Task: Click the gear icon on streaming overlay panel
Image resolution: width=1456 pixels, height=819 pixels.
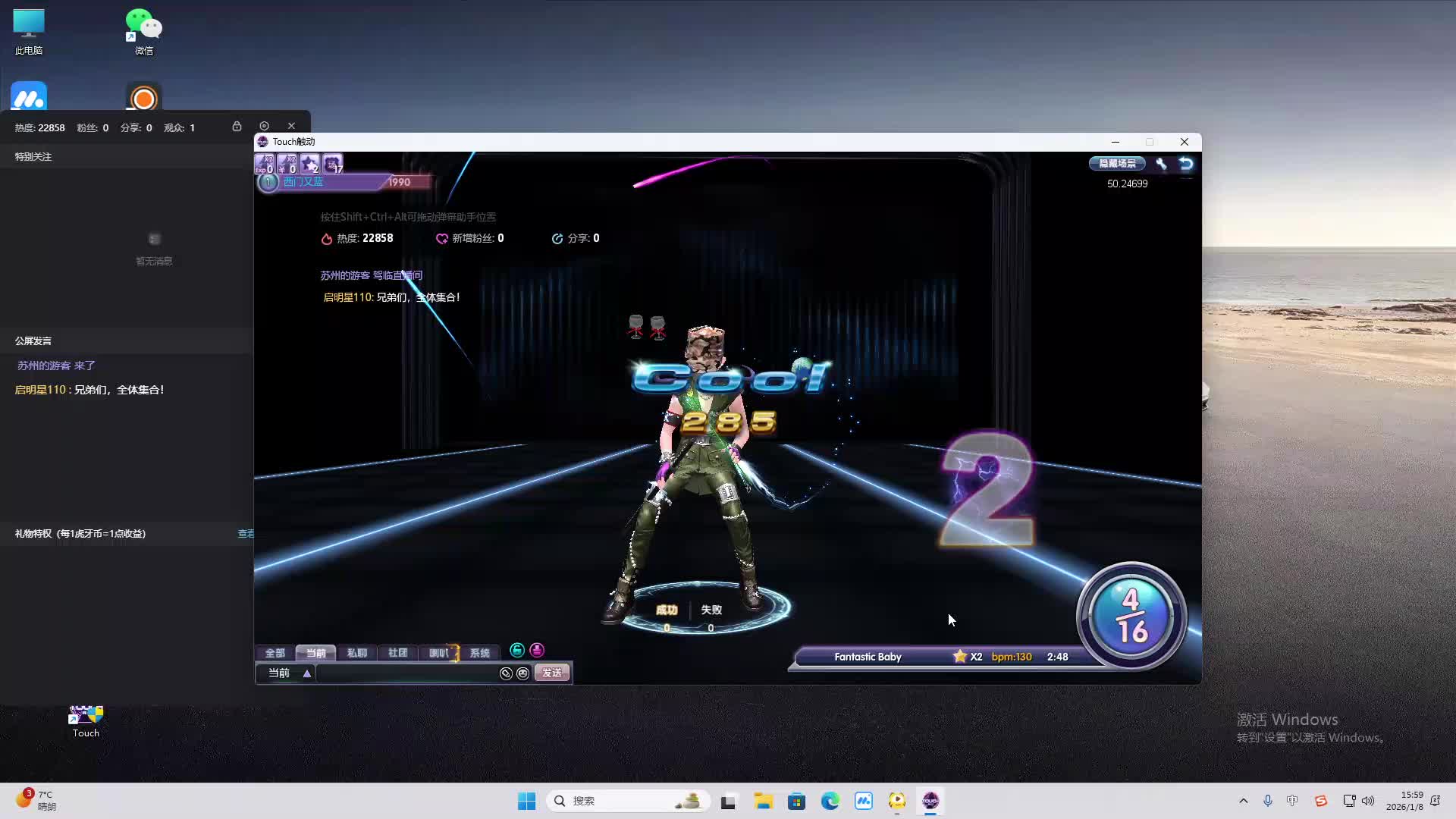Action: pos(264,126)
